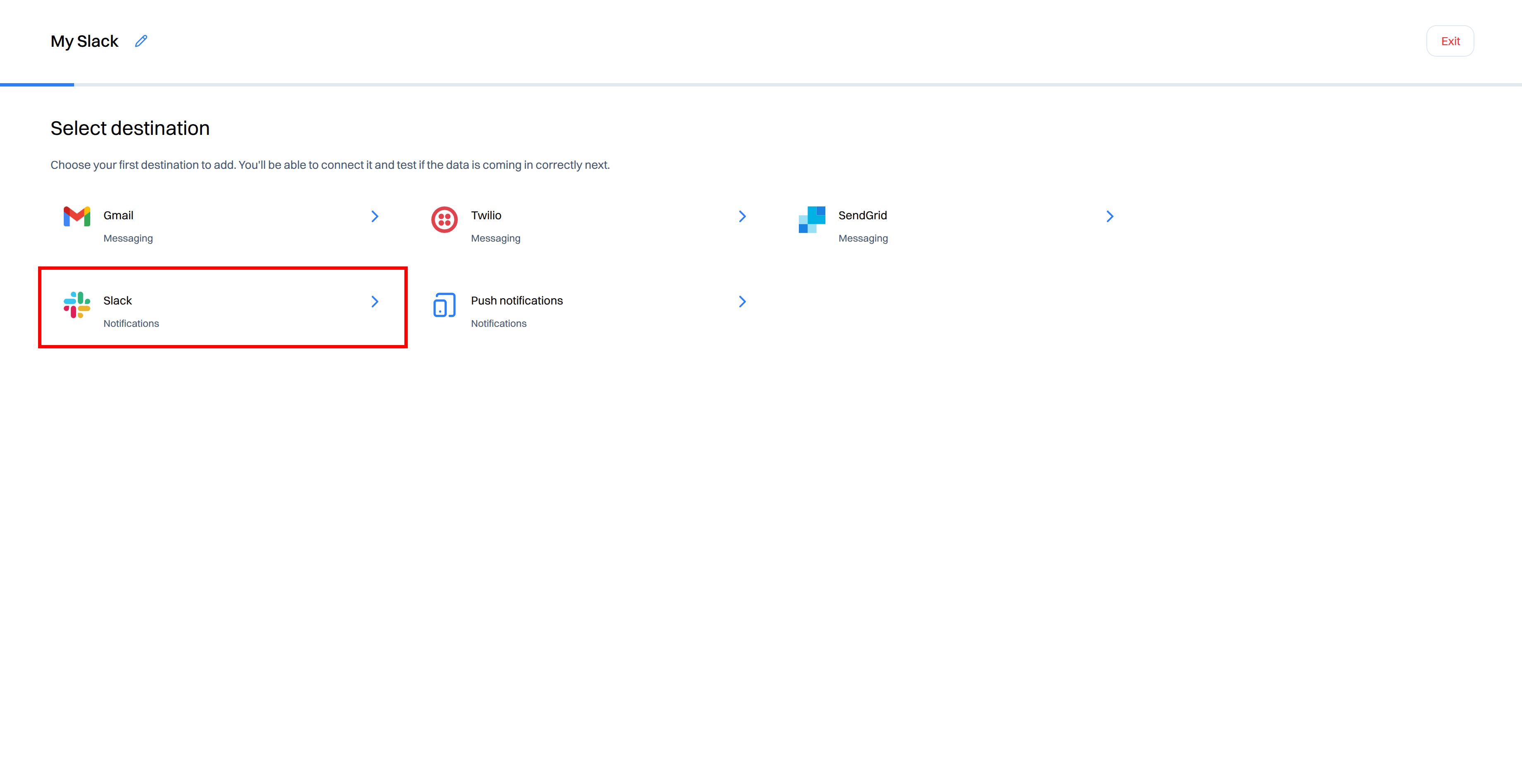1522x784 pixels.
Task: Open the chevron arrow in the Gmail row
Action: pos(375,217)
